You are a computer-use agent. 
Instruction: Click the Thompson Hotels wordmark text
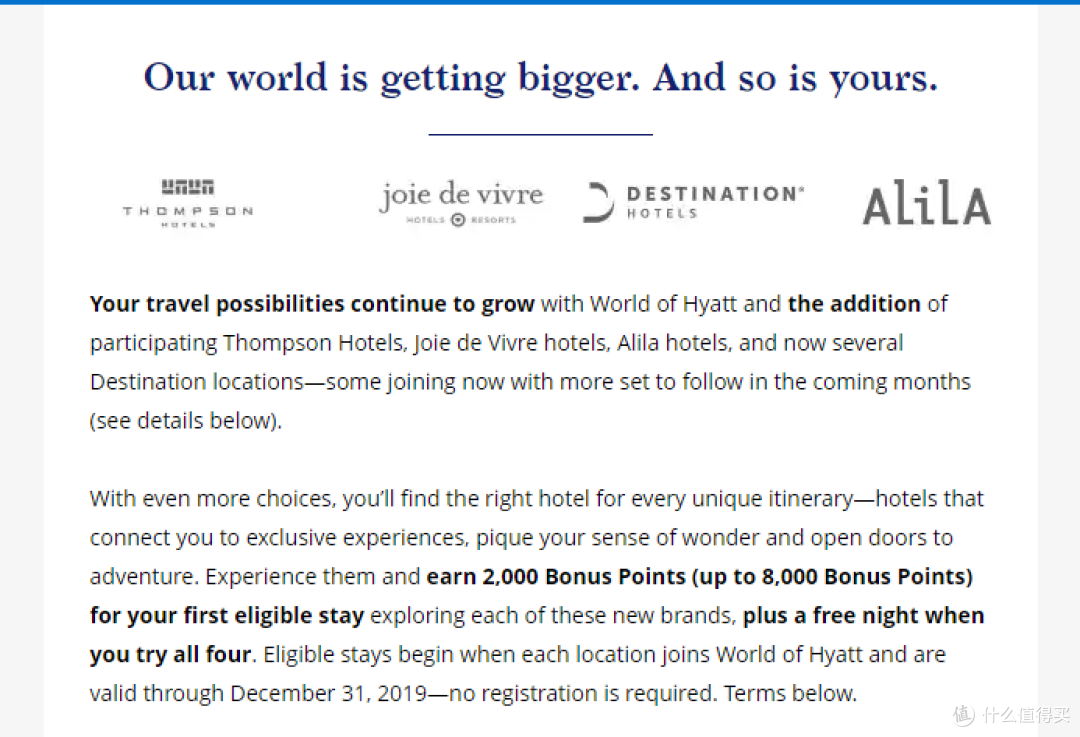pyautogui.click(x=187, y=211)
